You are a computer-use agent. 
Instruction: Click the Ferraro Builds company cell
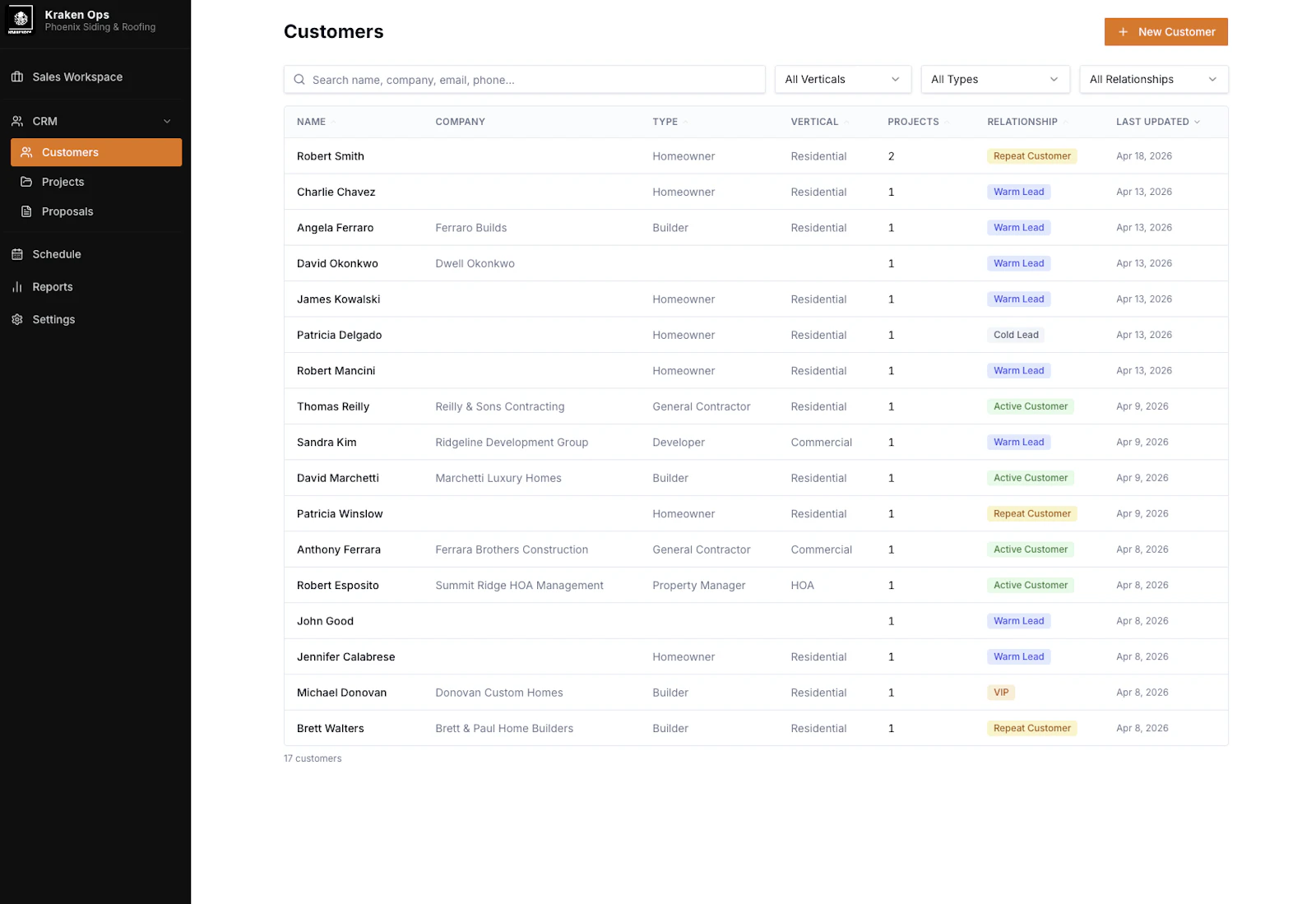(x=471, y=228)
